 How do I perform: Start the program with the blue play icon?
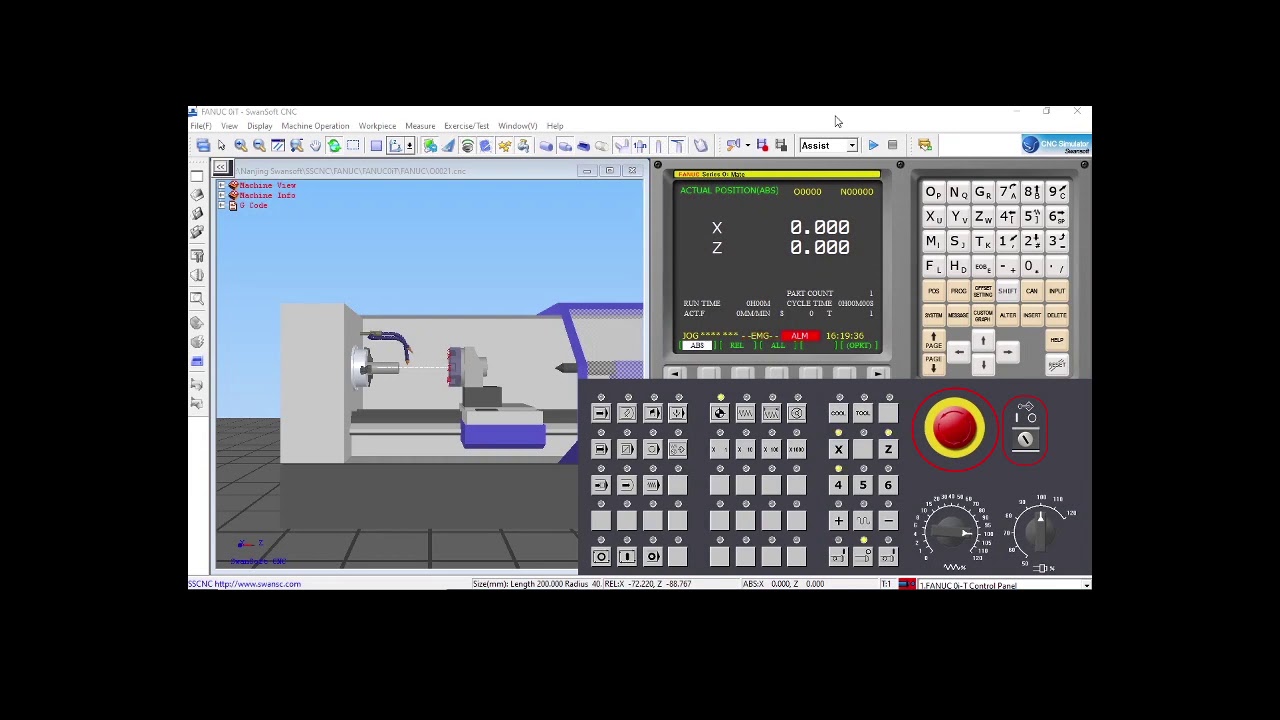(873, 146)
